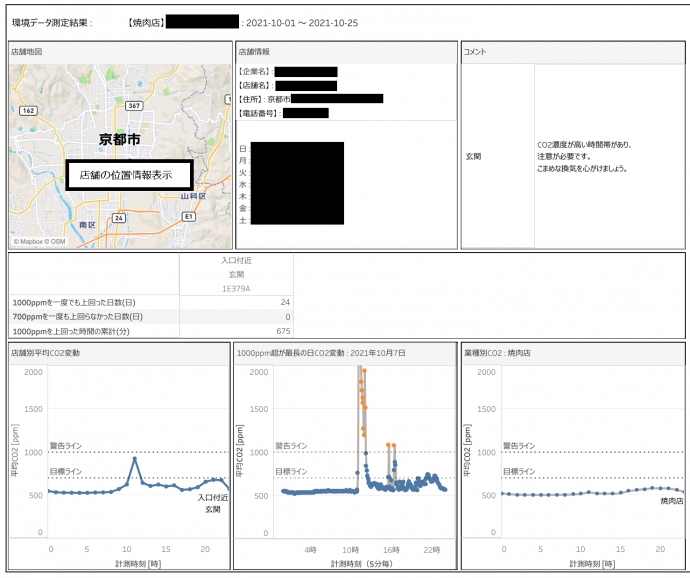Click the 山科区 label on map

click(193, 196)
